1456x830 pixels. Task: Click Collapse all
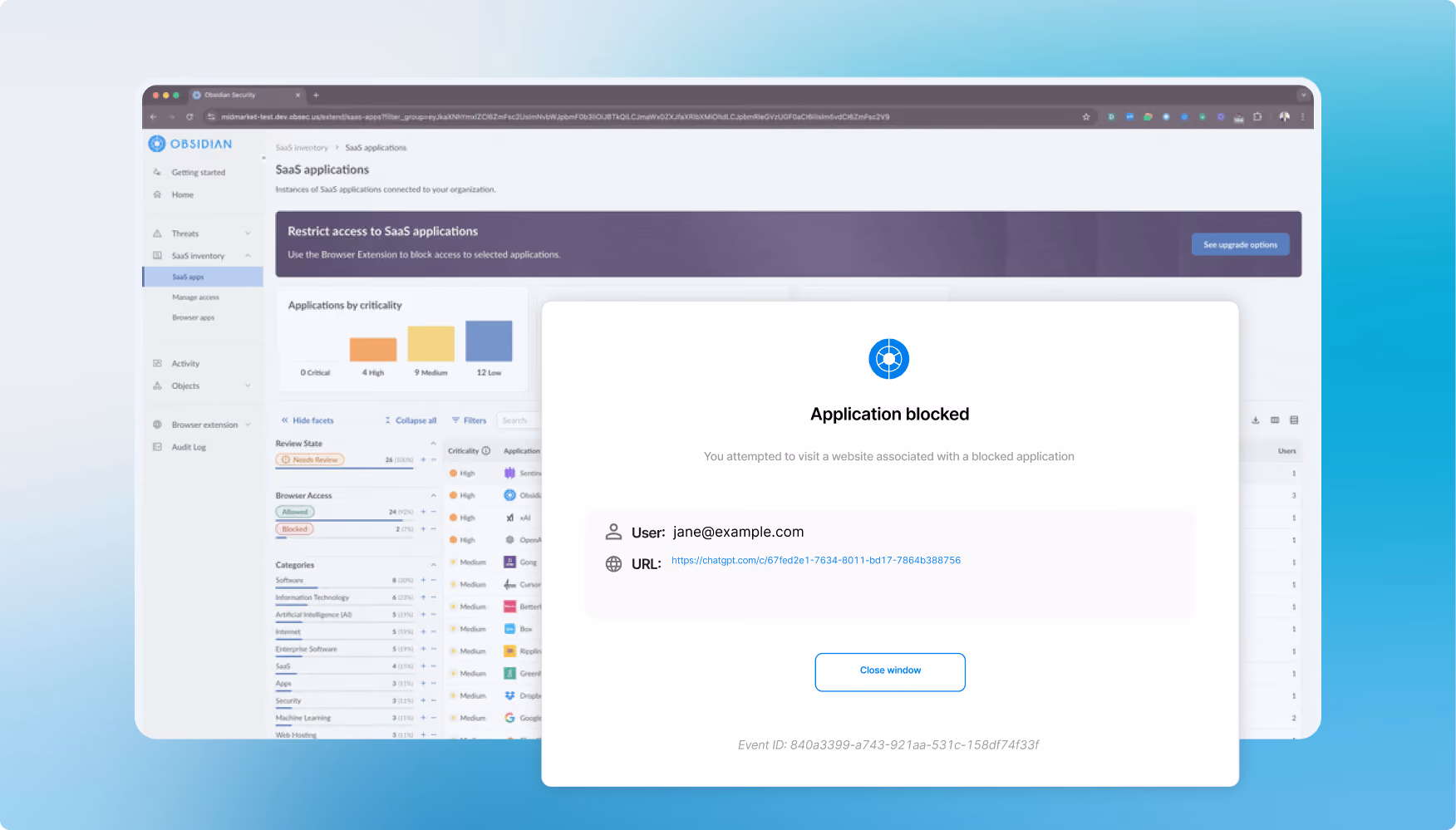(411, 421)
